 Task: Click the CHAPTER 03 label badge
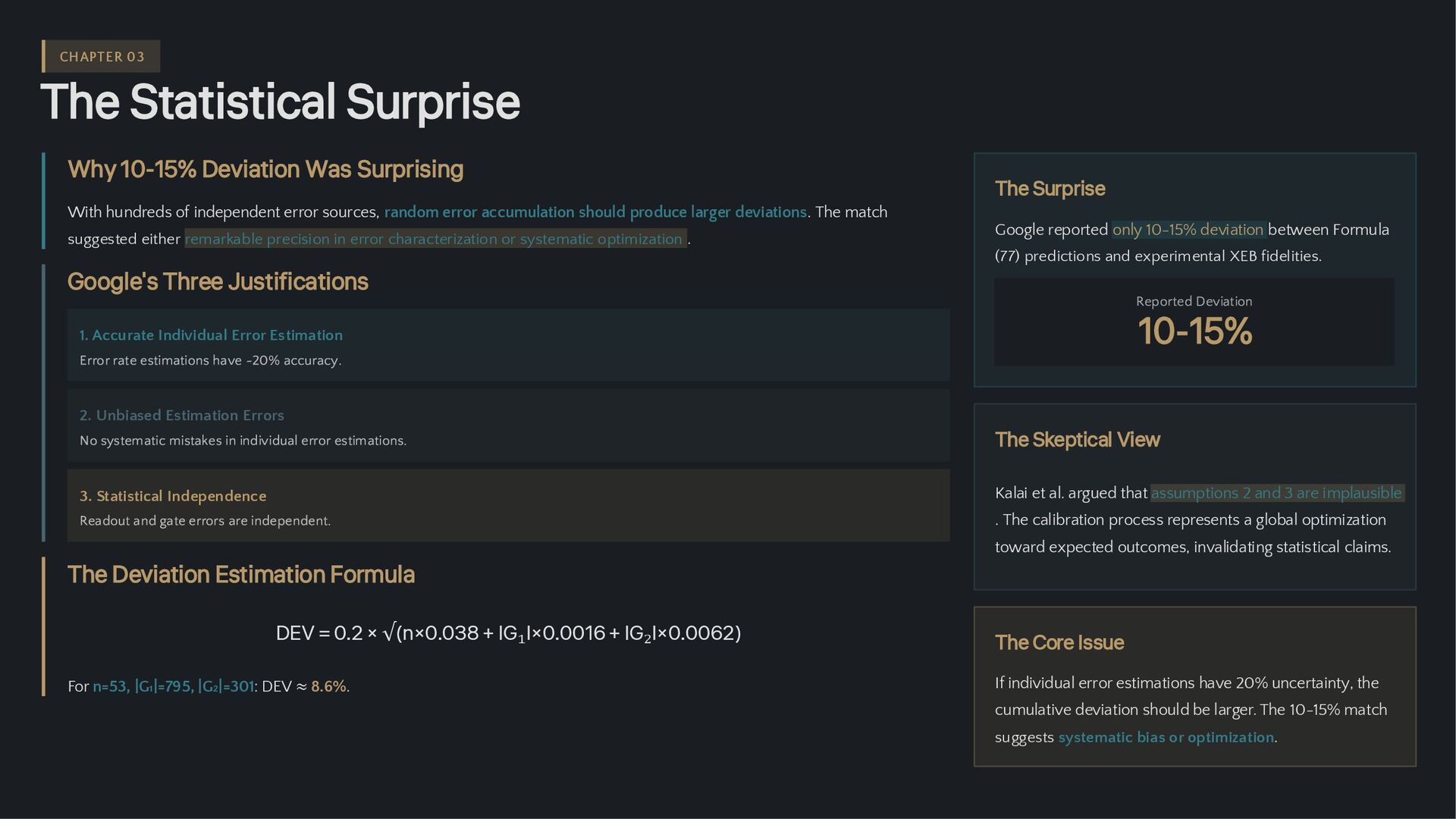click(101, 57)
